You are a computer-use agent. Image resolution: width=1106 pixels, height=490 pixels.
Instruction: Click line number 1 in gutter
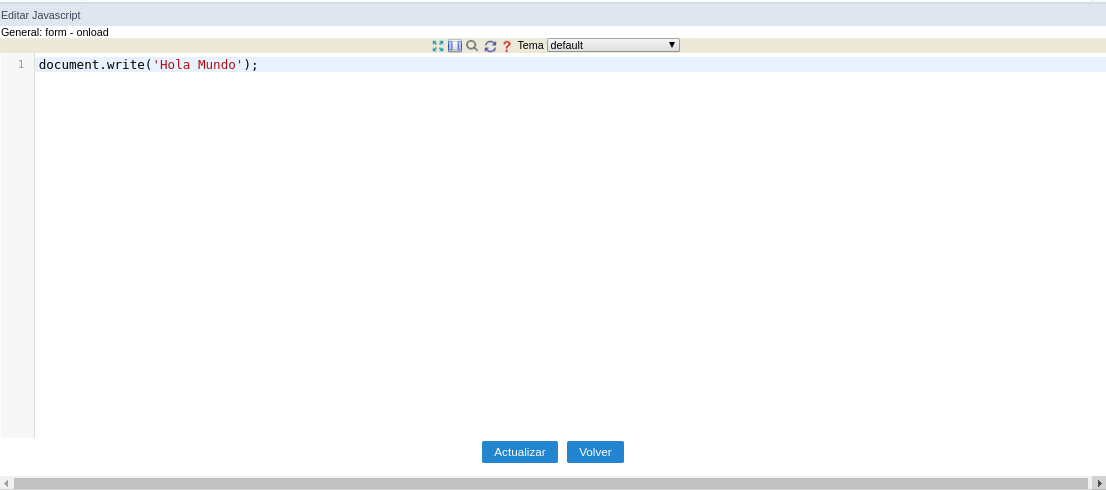(21, 65)
